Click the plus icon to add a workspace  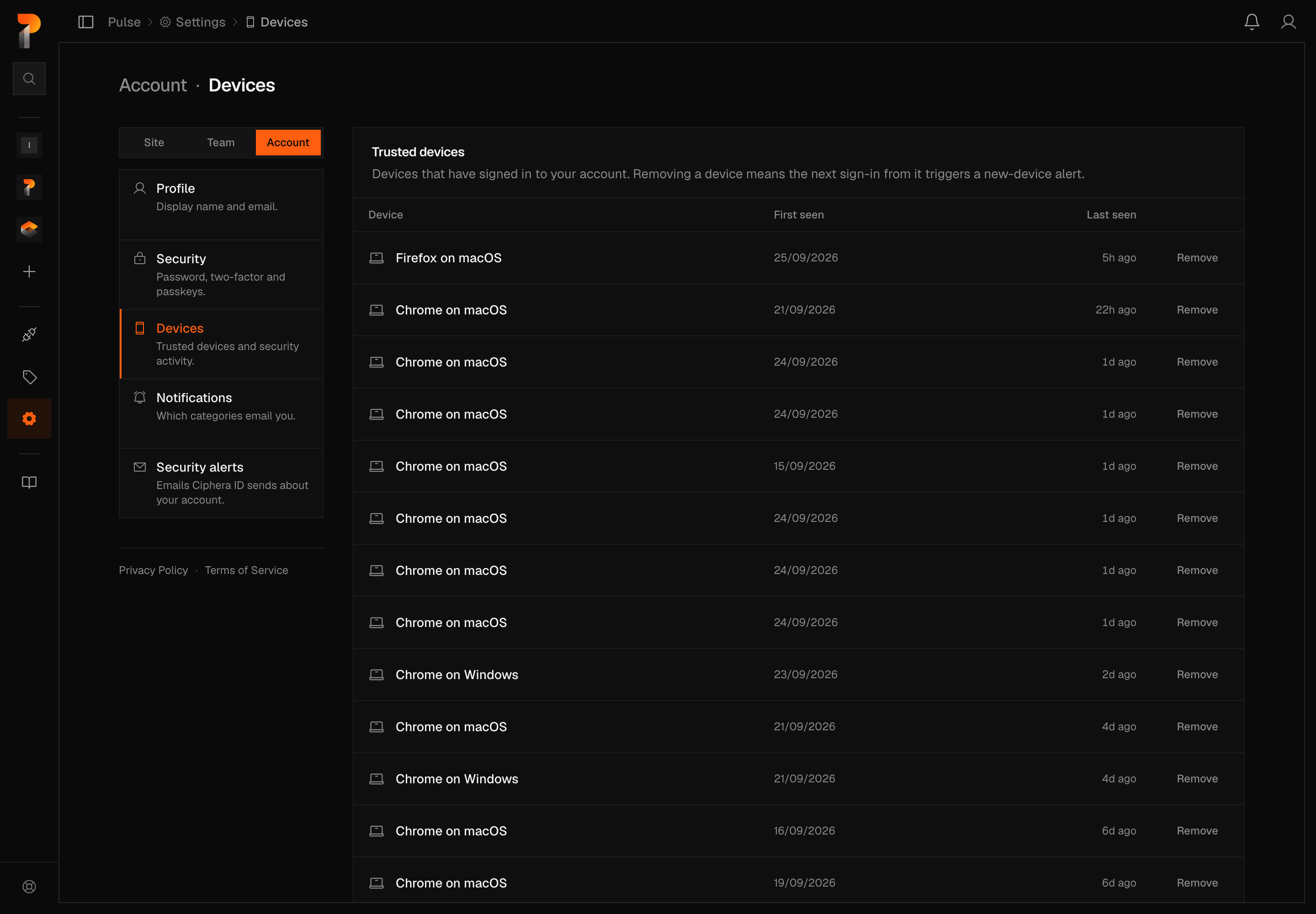point(29,271)
